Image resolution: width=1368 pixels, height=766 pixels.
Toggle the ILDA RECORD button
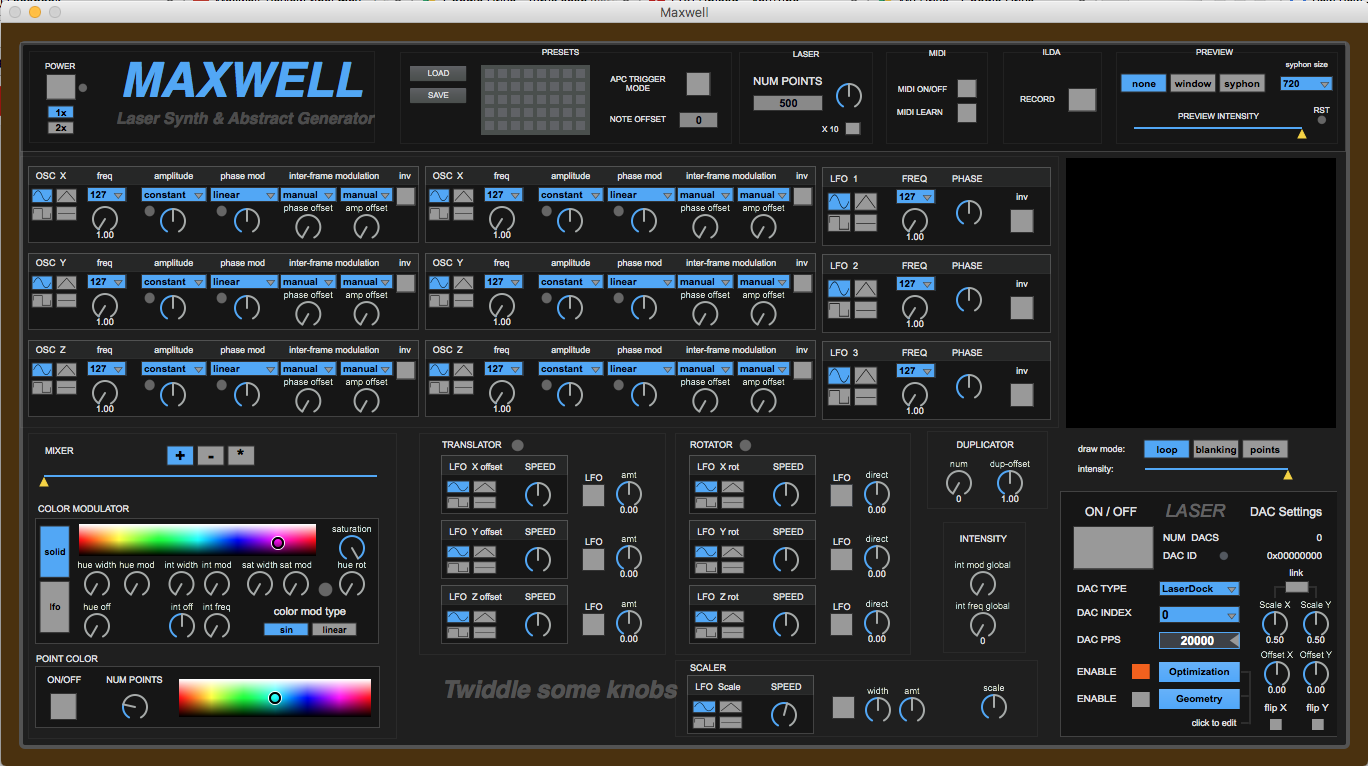[1082, 100]
